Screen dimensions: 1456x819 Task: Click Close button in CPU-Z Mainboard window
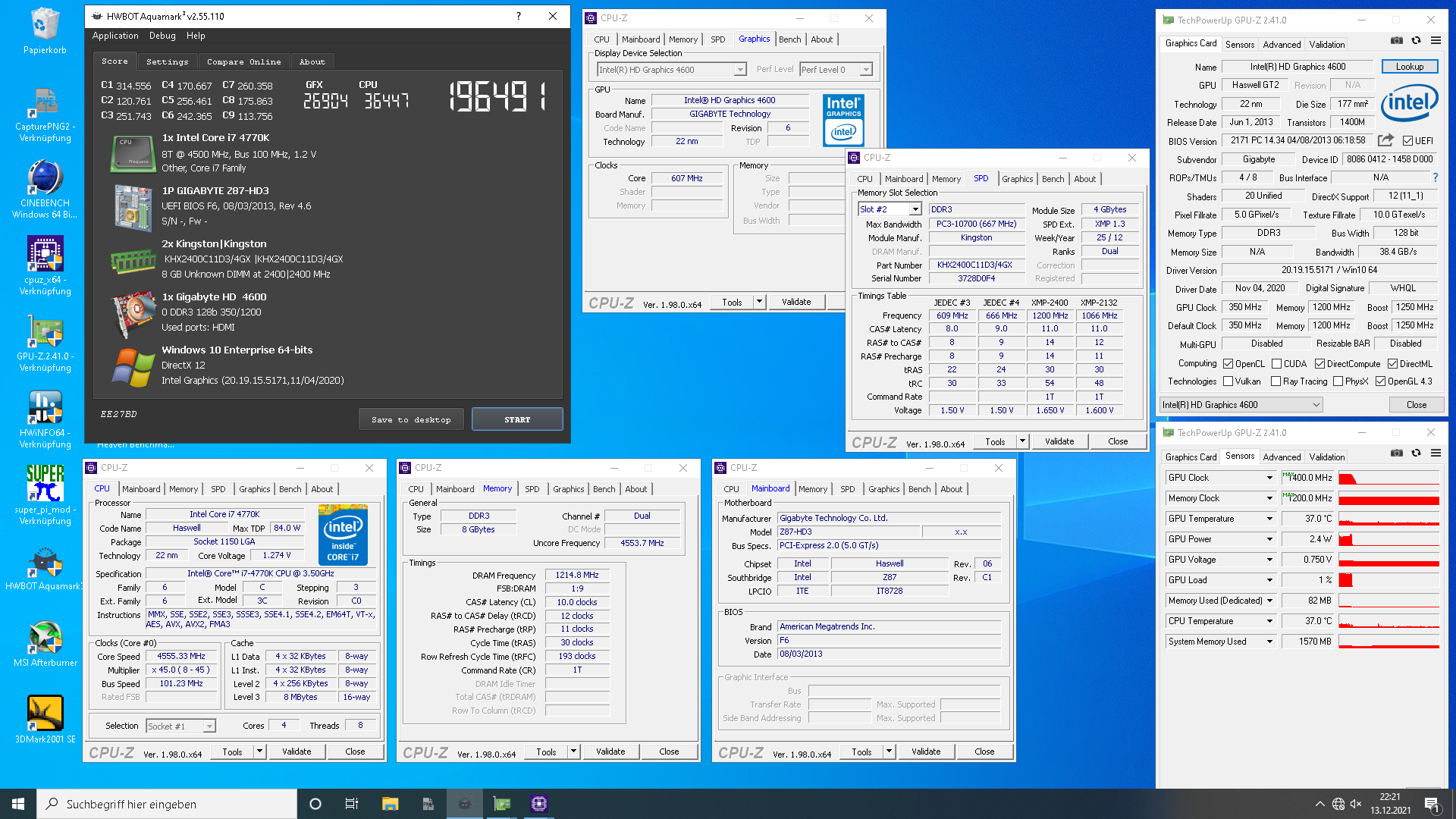[x=984, y=752]
